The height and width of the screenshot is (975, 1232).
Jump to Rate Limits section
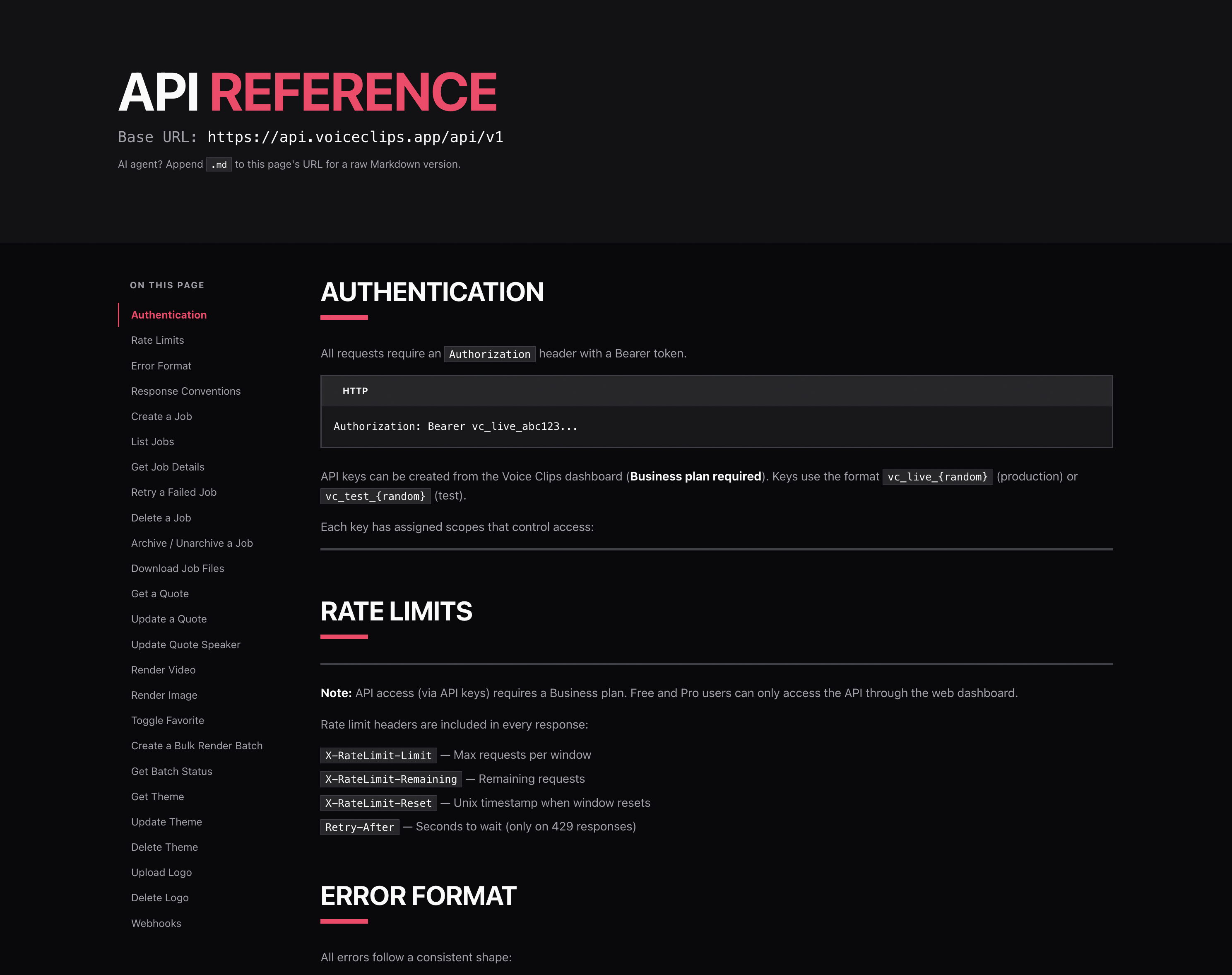pos(157,340)
